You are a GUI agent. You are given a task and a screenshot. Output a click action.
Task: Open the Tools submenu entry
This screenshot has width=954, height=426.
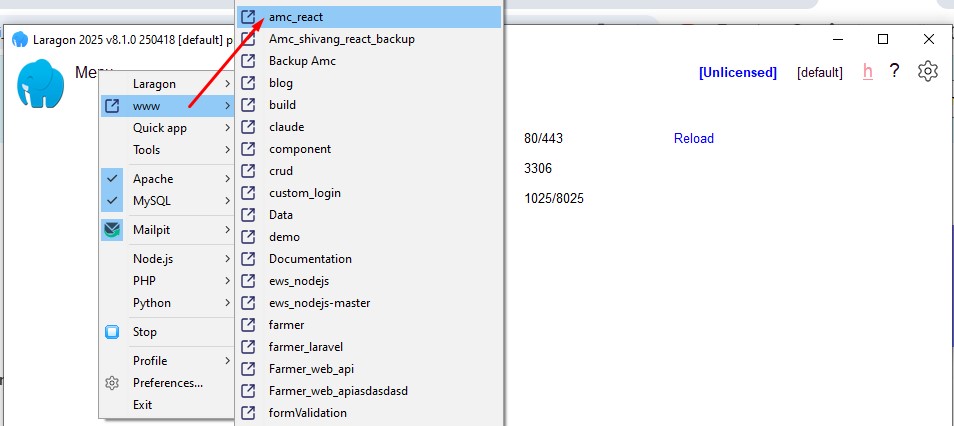click(x=147, y=150)
